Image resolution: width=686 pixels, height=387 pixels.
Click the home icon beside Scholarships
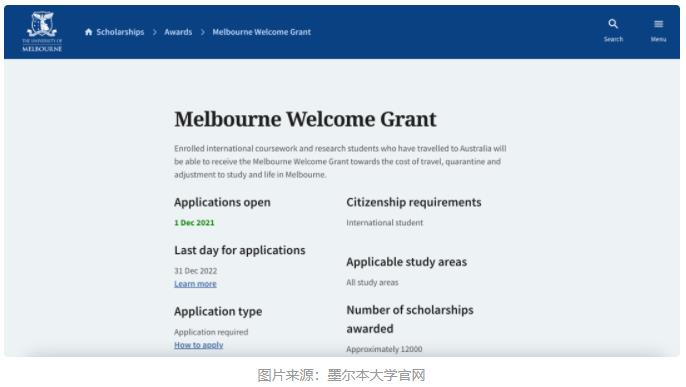point(88,32)
